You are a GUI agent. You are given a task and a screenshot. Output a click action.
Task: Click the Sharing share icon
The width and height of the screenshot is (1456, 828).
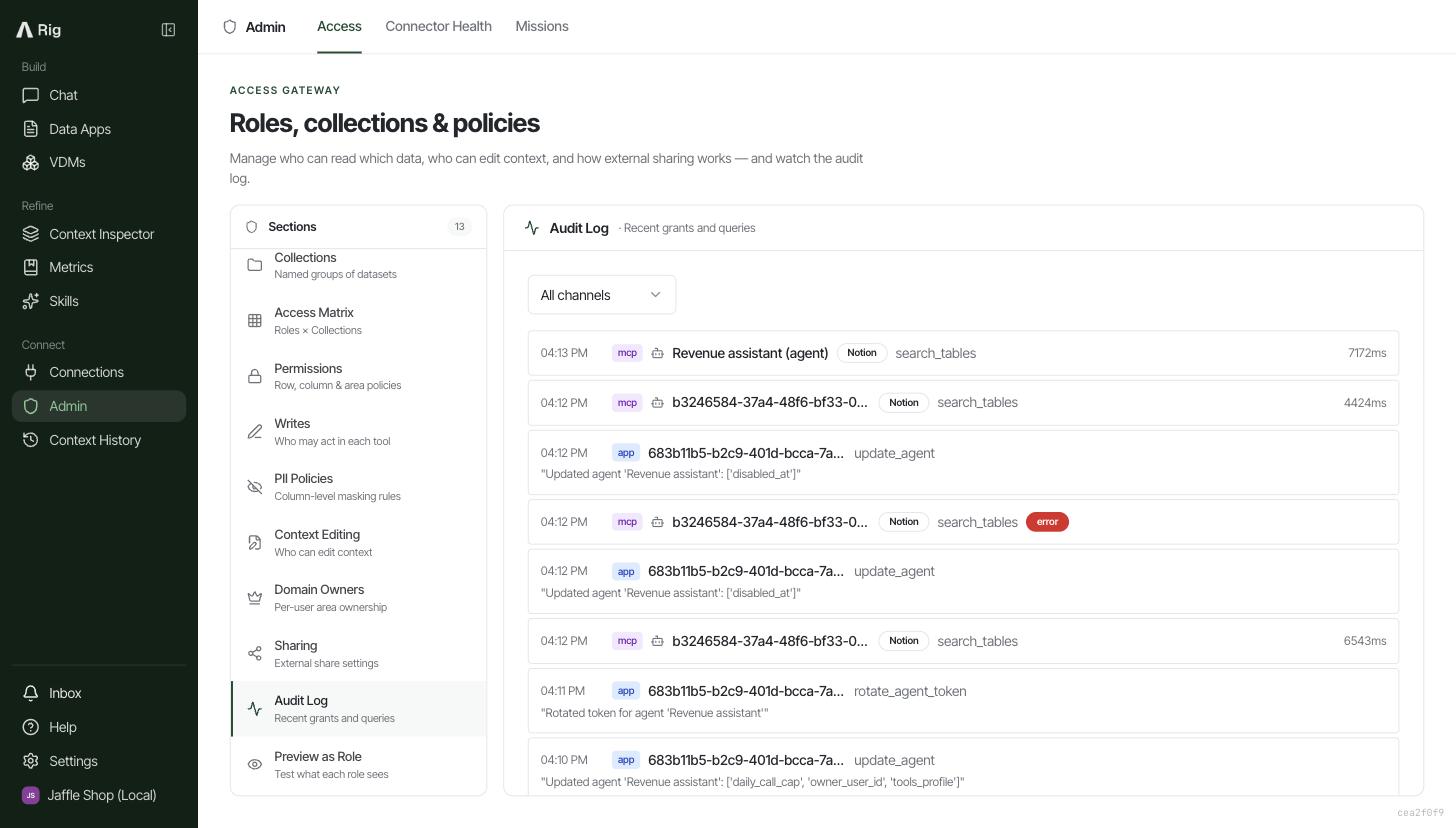[x=255, y=654]
